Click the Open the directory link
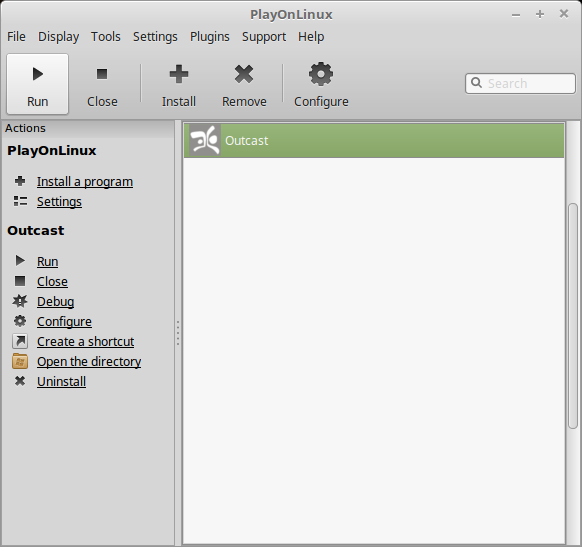Screen dimensions: 582x547 tap(89, 362)
